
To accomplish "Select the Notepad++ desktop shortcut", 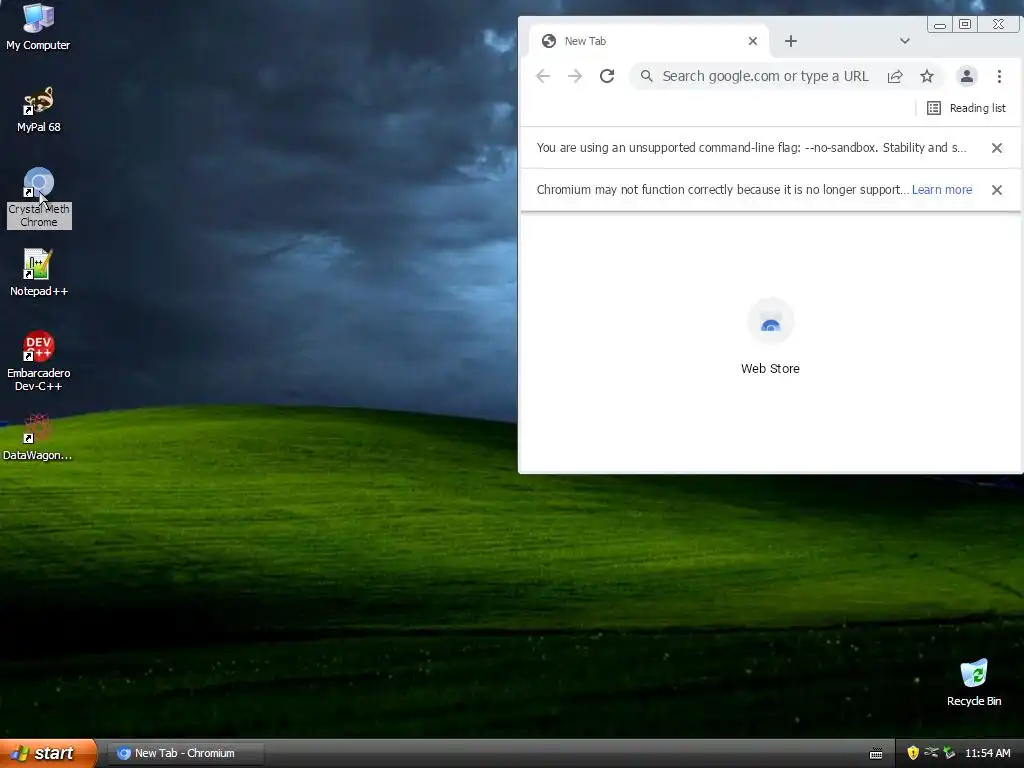I will coord(39,273).
